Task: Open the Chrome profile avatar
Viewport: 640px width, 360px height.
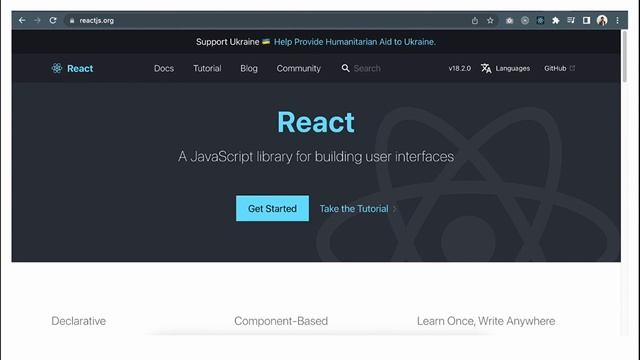Action: click(602, 20)
